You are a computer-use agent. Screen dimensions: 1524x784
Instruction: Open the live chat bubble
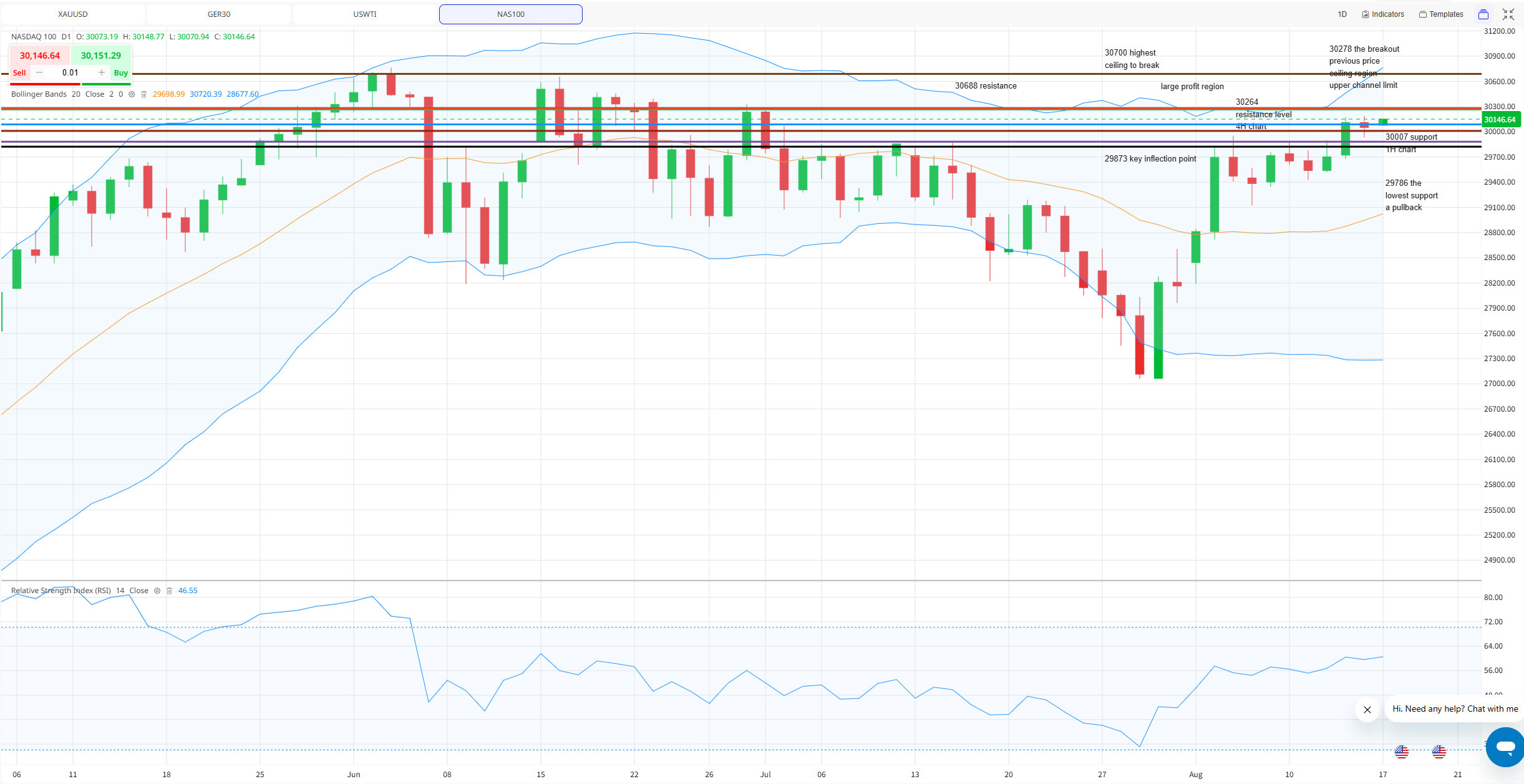click(x=1505, y=747)
